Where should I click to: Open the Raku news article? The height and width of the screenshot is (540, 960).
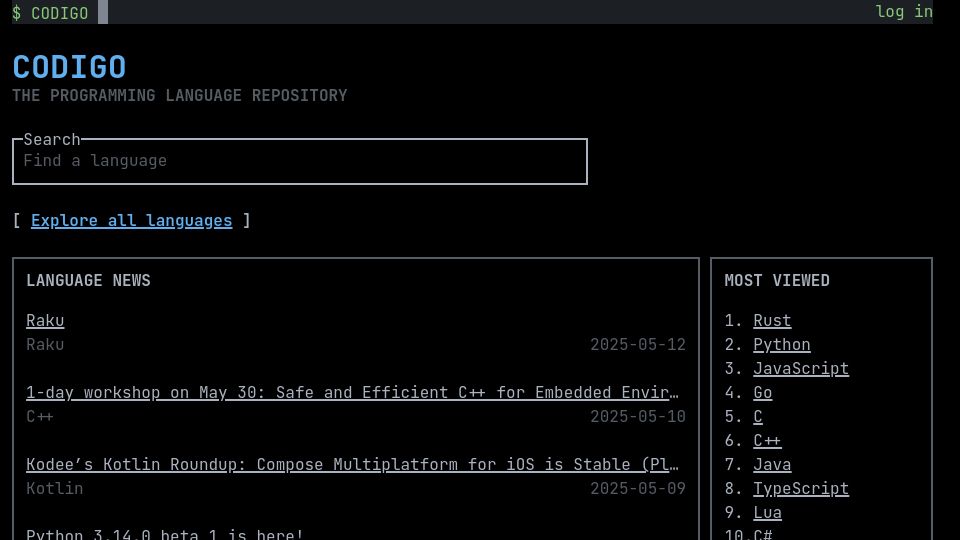pyautogui.click(x=45, y=320)
